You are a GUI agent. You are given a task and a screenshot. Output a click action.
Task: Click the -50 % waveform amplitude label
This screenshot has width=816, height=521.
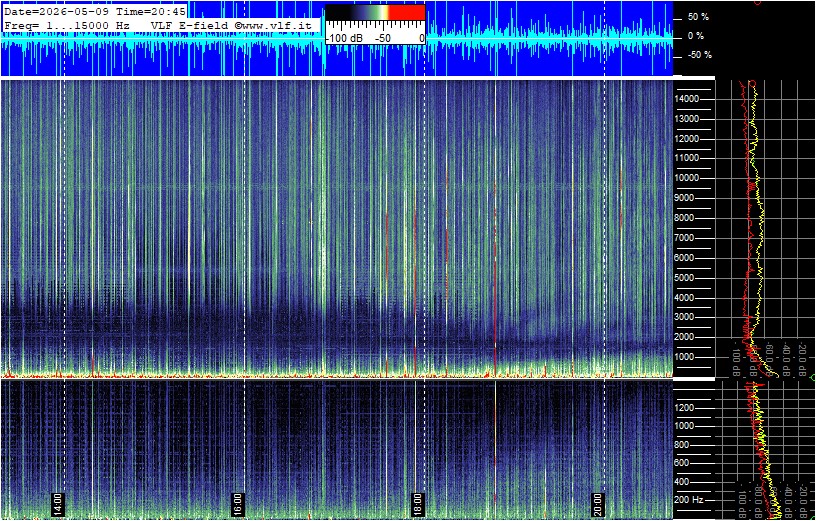698,55
